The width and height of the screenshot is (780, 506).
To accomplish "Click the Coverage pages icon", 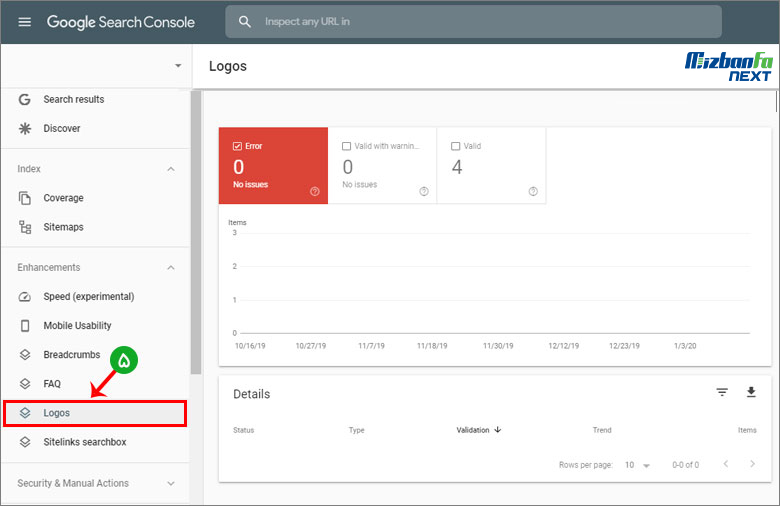I will point(24,198).
